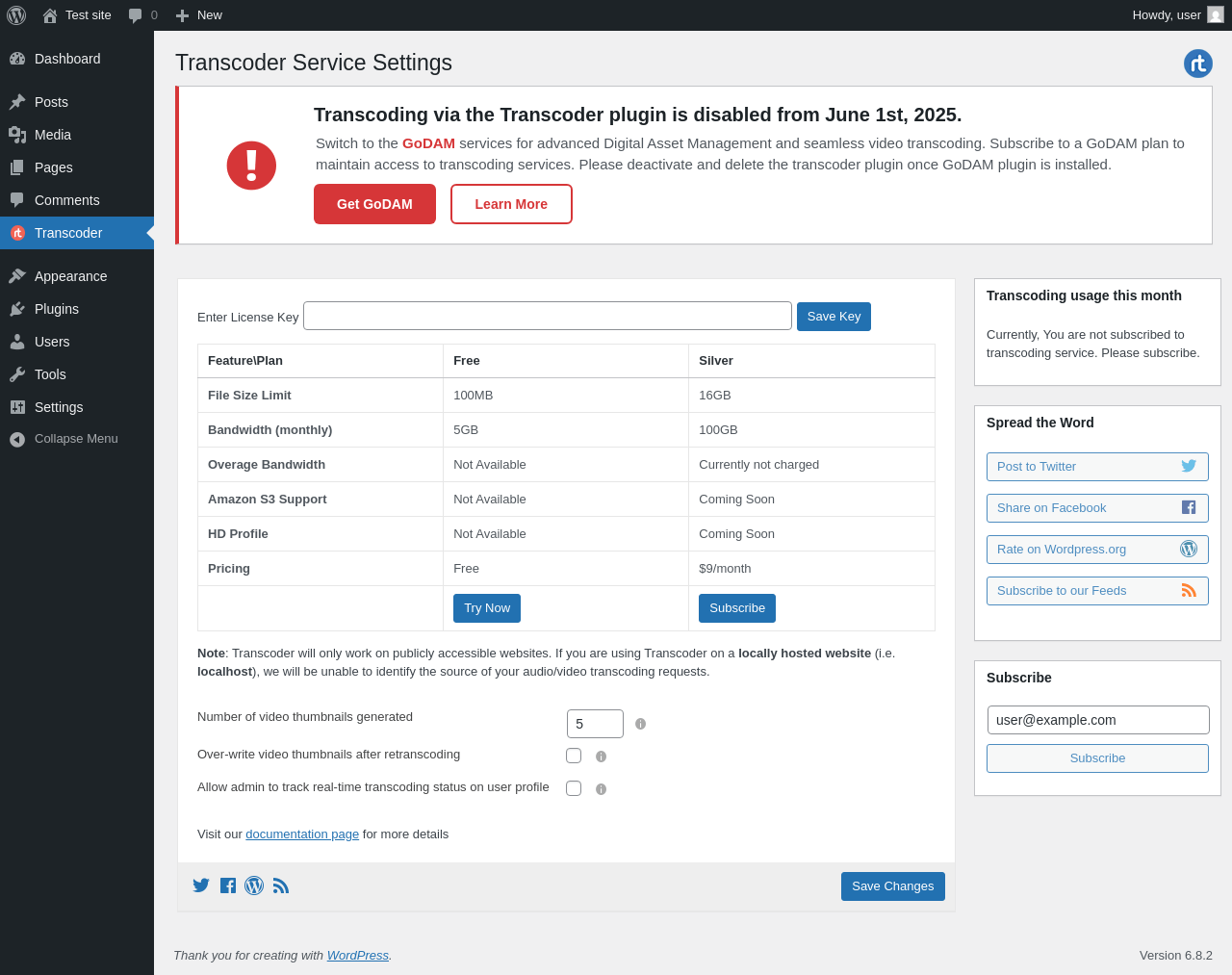Click the Transcoder rt icon in sidebar
Image resolution: width=1232 pixels, height=975 pixels.
point(17,233)
